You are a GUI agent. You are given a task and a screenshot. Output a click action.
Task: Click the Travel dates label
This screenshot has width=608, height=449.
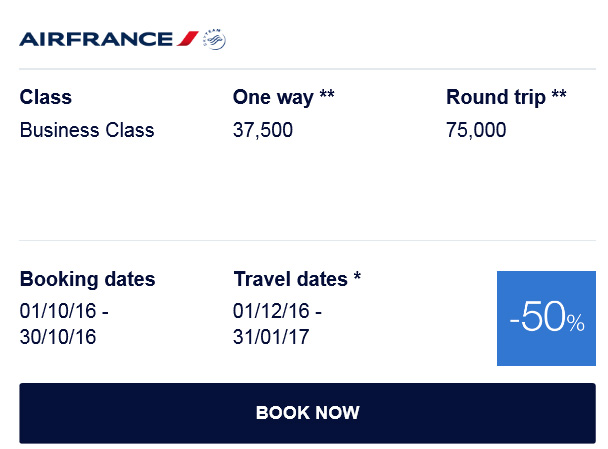click(290, 279)
